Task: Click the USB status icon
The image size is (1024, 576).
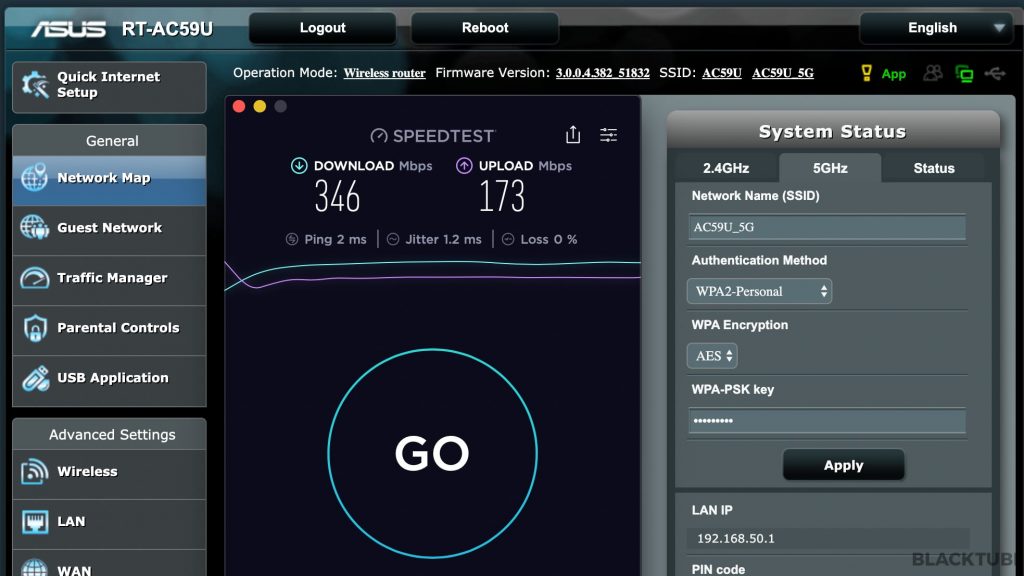Action: coord(995,73)
